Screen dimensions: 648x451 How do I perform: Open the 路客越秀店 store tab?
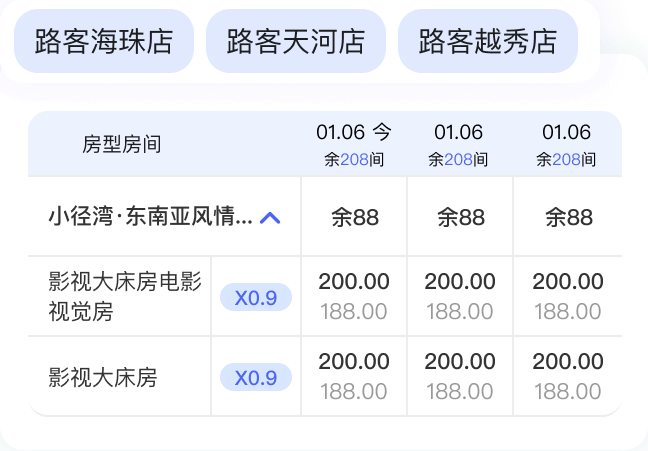click(488, 42)
